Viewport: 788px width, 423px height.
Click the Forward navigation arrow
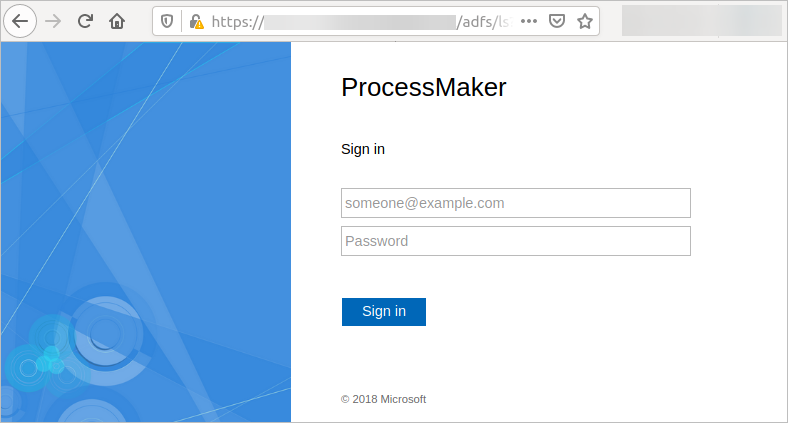53,20
